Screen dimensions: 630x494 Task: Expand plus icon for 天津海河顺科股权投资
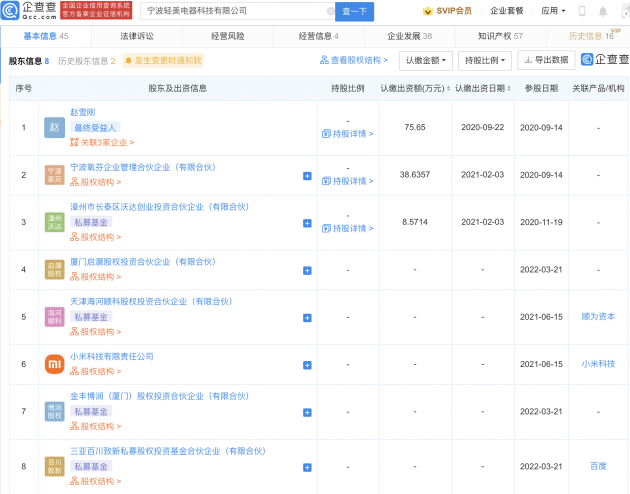(307, 318)
